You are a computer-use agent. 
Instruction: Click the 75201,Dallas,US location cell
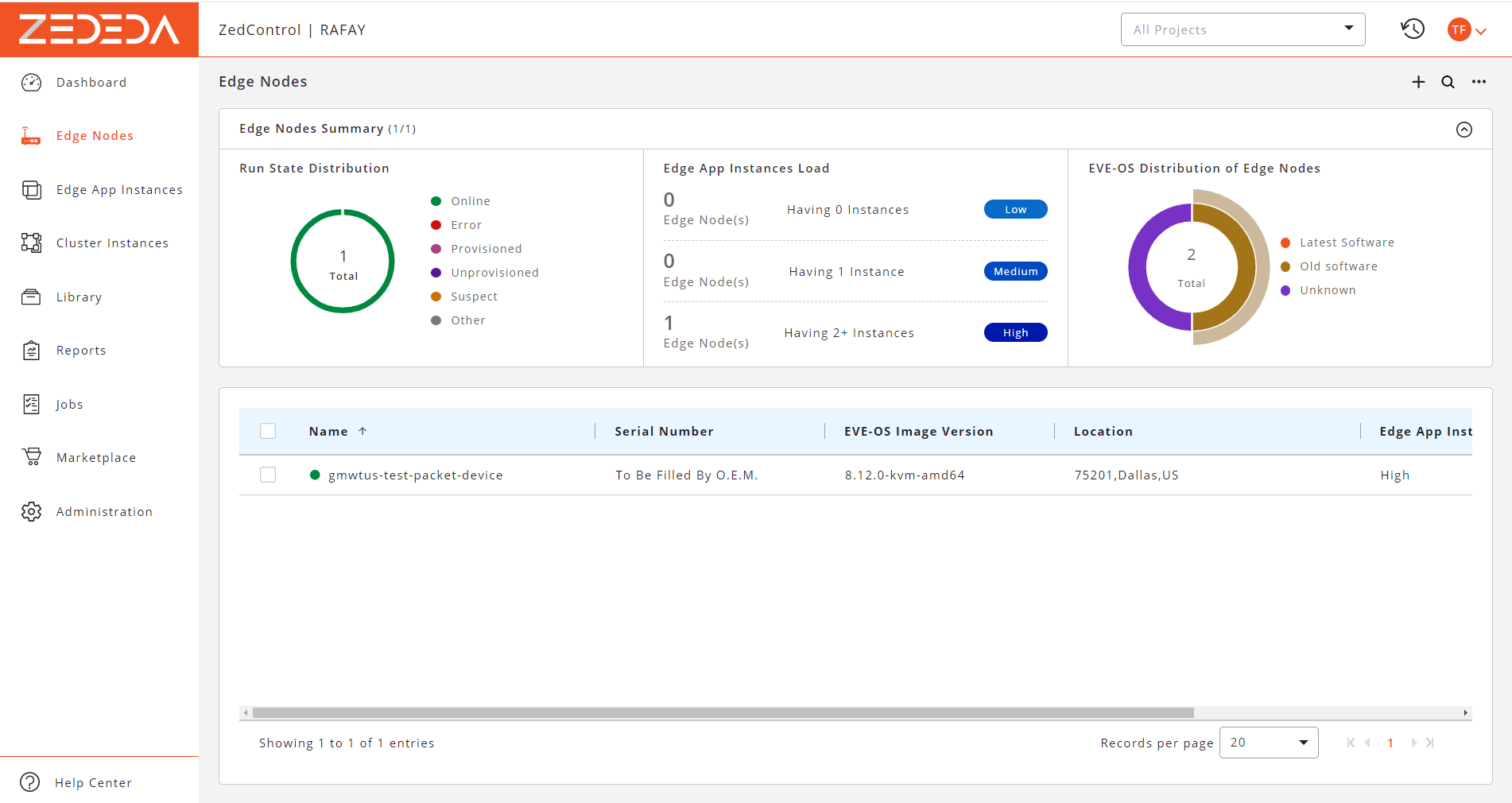(1126, 475)
